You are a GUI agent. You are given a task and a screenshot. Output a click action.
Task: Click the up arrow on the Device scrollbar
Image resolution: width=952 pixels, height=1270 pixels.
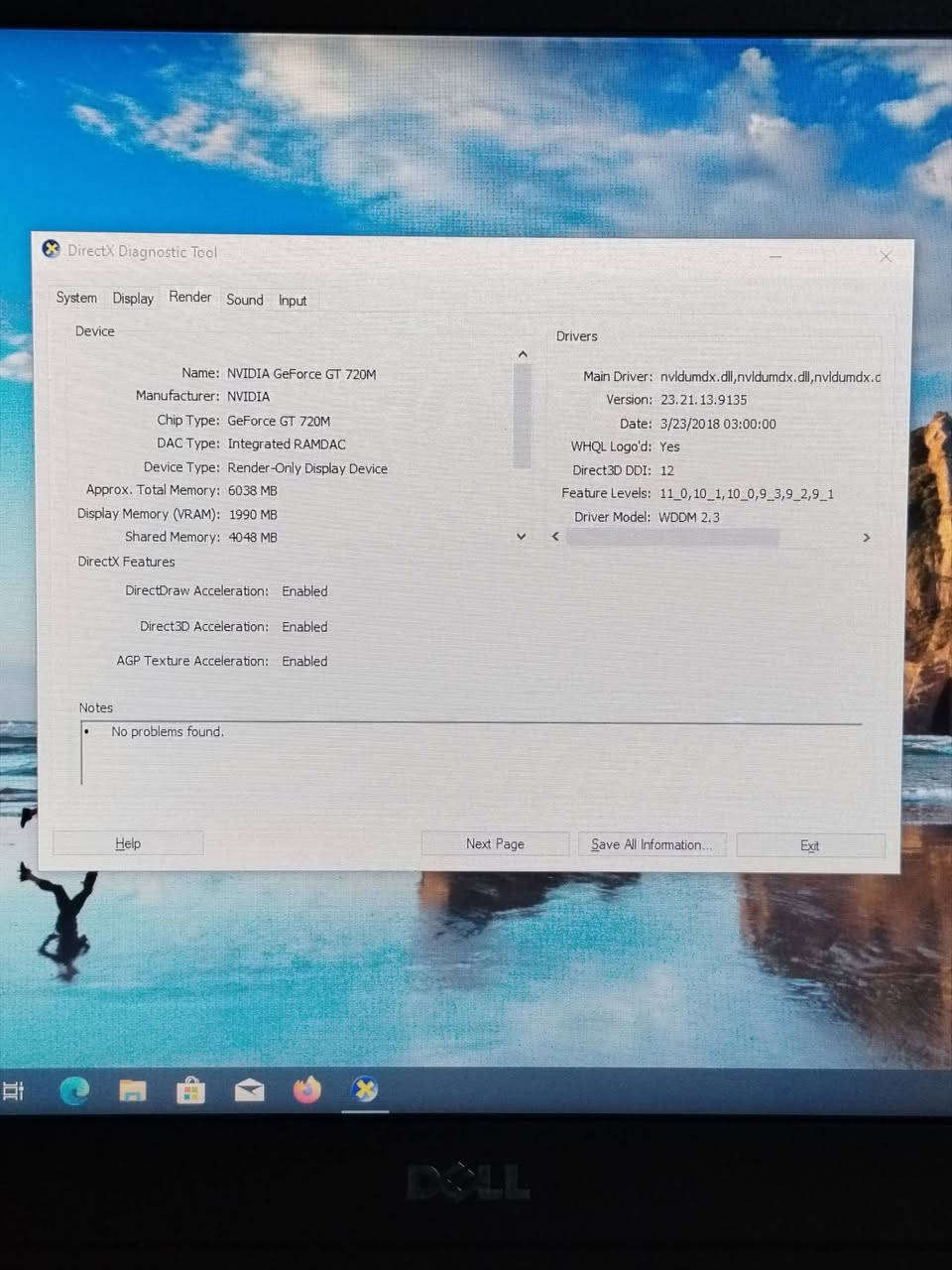click(x=523, y=353)
